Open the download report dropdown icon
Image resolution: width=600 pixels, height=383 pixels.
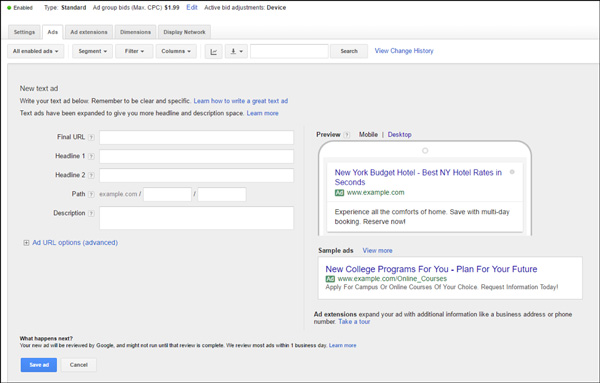[236, 51]
